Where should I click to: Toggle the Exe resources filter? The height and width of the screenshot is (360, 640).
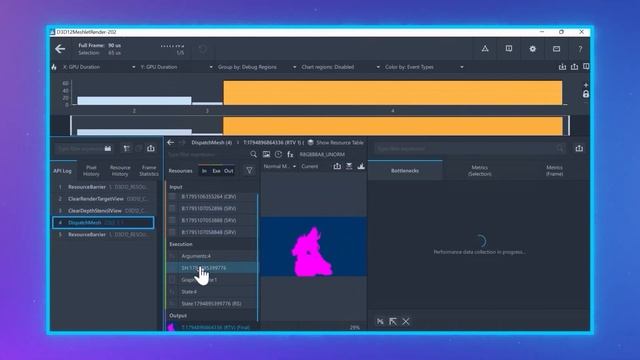[216, 171]
